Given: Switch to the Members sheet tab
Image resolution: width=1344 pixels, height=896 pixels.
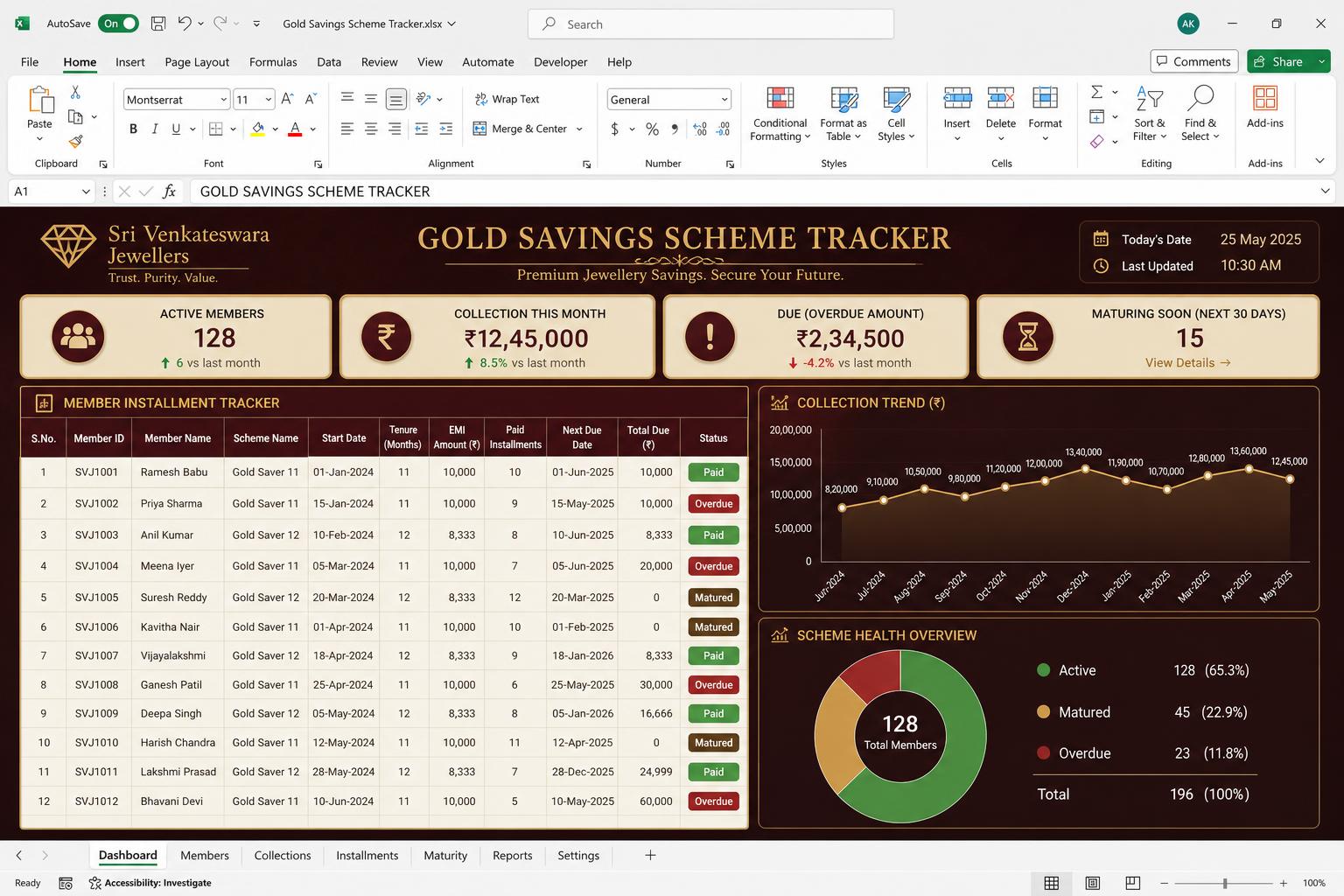Looking at the screenshot, I should pyautogui.click(x=205, y=855).
